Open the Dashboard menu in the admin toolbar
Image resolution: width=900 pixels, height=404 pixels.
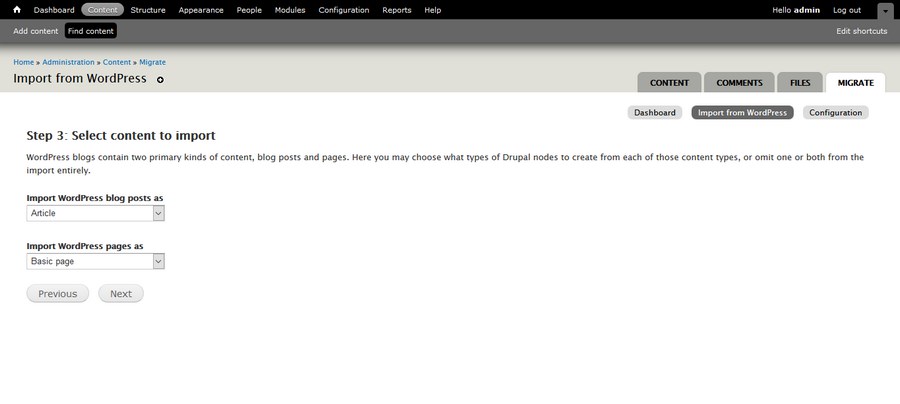(x=54, y=10)
